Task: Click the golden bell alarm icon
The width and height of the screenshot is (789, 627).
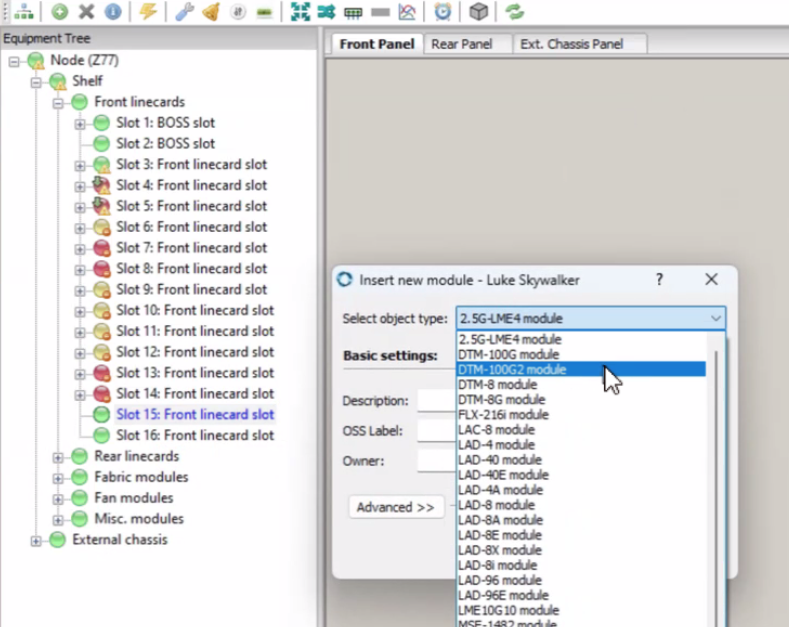Action: [x=211, y=12]
